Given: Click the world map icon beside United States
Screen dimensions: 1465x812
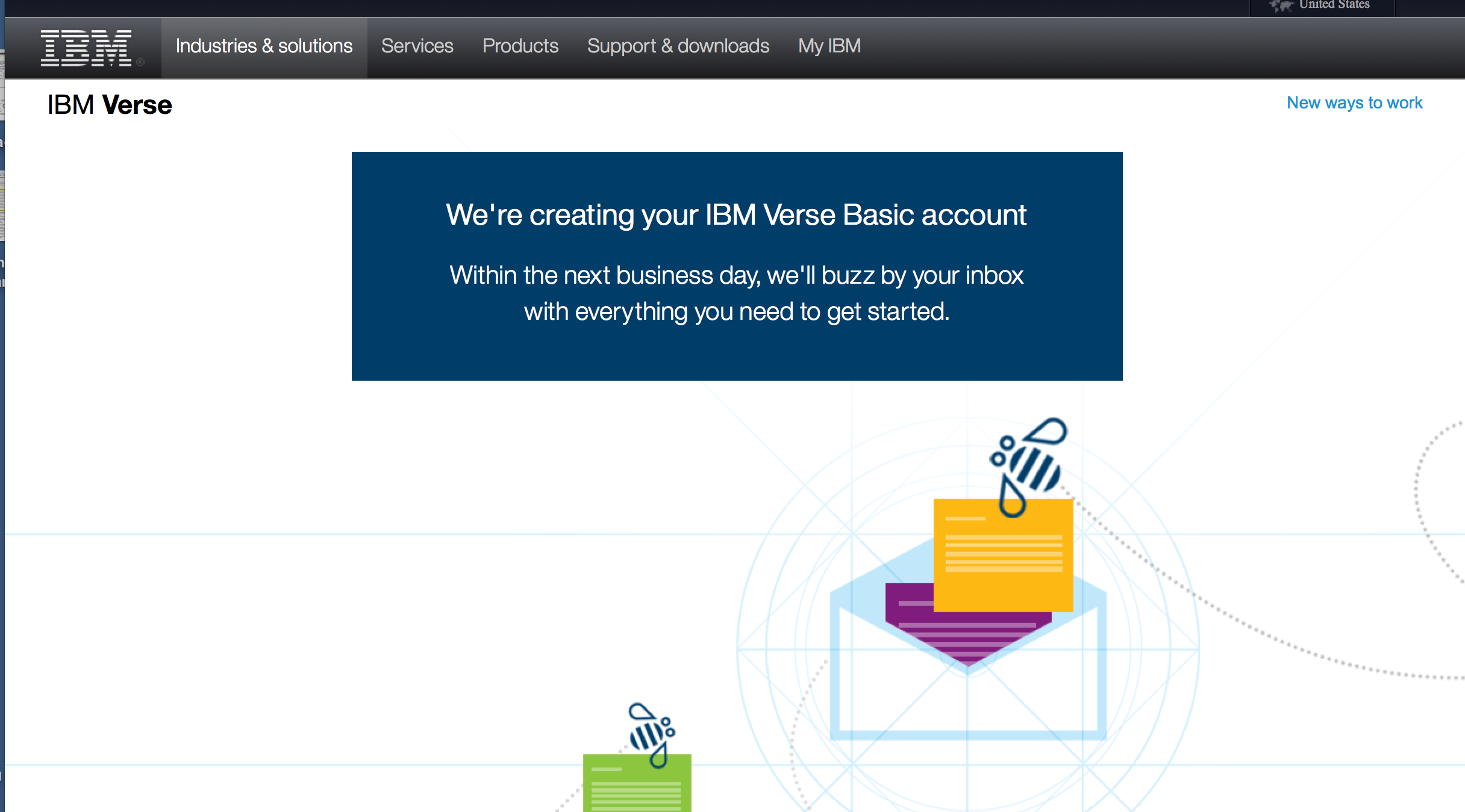Looking at the screenshot, I should [x=1281, y=5].
